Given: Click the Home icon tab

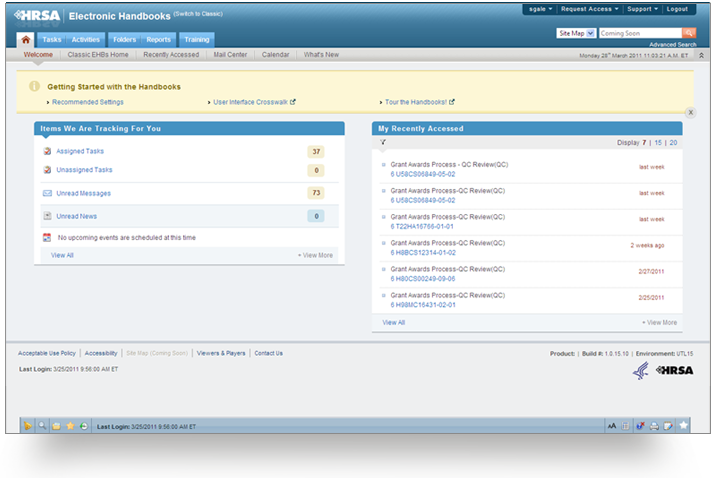Looking at the screenshot, I should coord(27,40).
